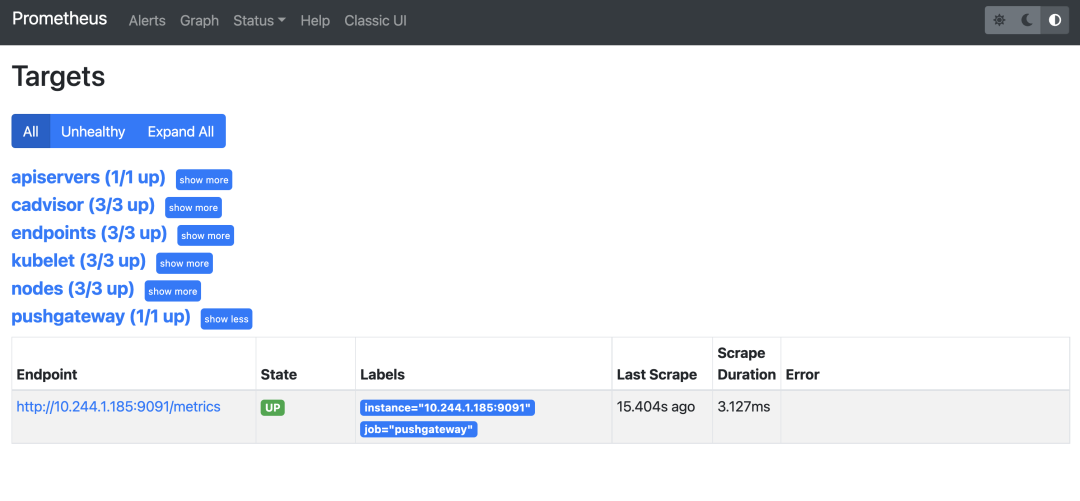The height and width of the screenshot is (501, 1080).
Task: Select the All targets filter
Action: pyautogui.click(x=31, y=131)
